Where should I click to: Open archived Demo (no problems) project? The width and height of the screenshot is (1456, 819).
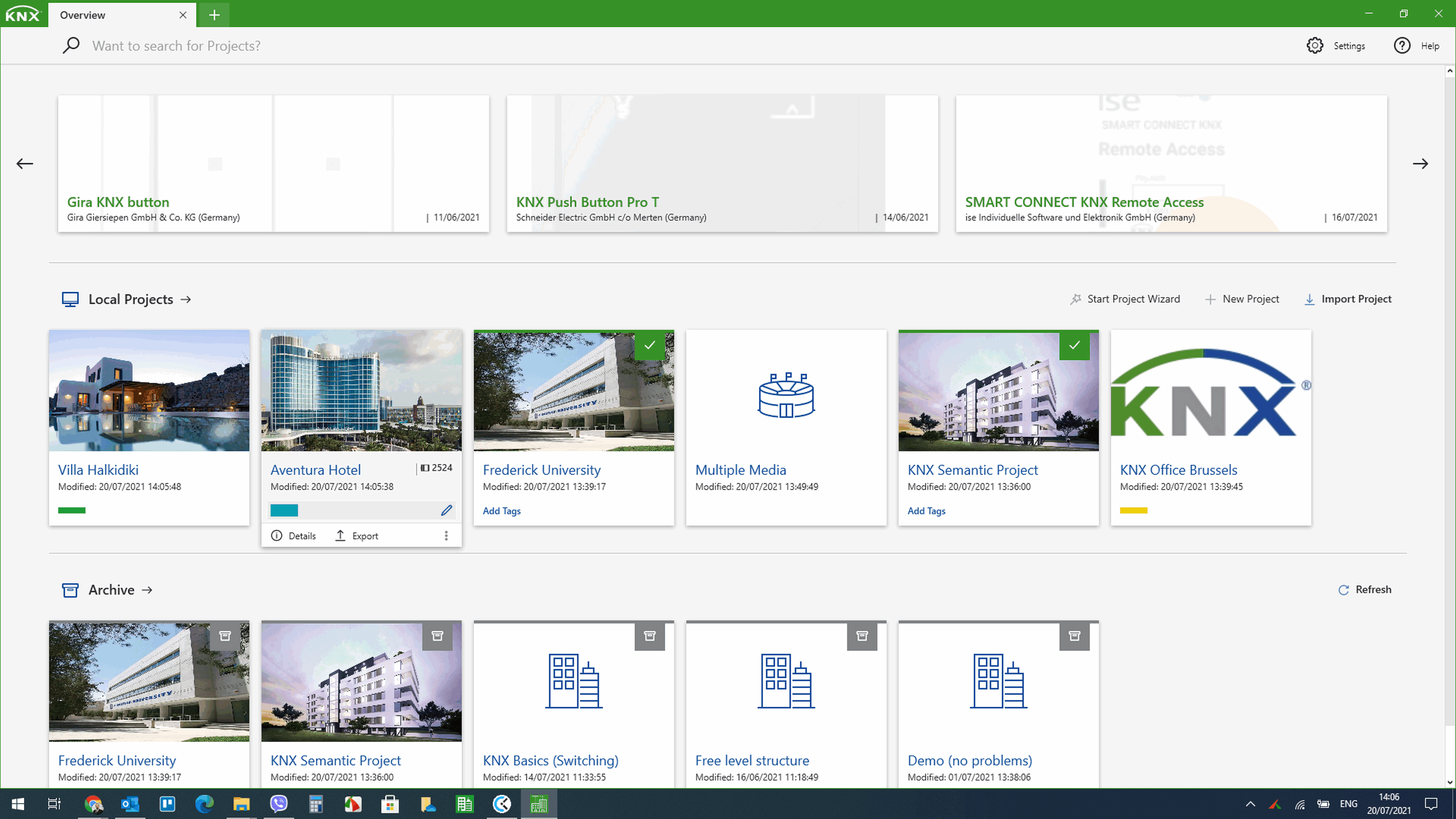pos(999,704)
